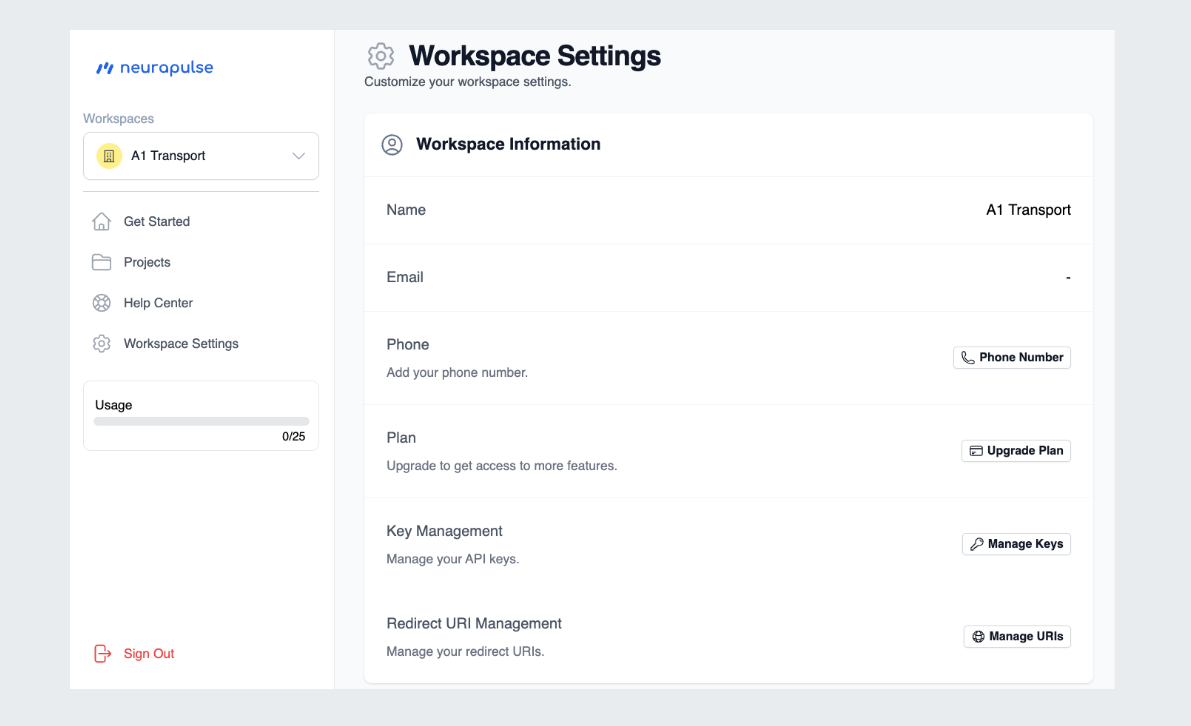1191x726 pixels.
Task: Select Workspace Settings in sidebar
Action: (181, 343)
